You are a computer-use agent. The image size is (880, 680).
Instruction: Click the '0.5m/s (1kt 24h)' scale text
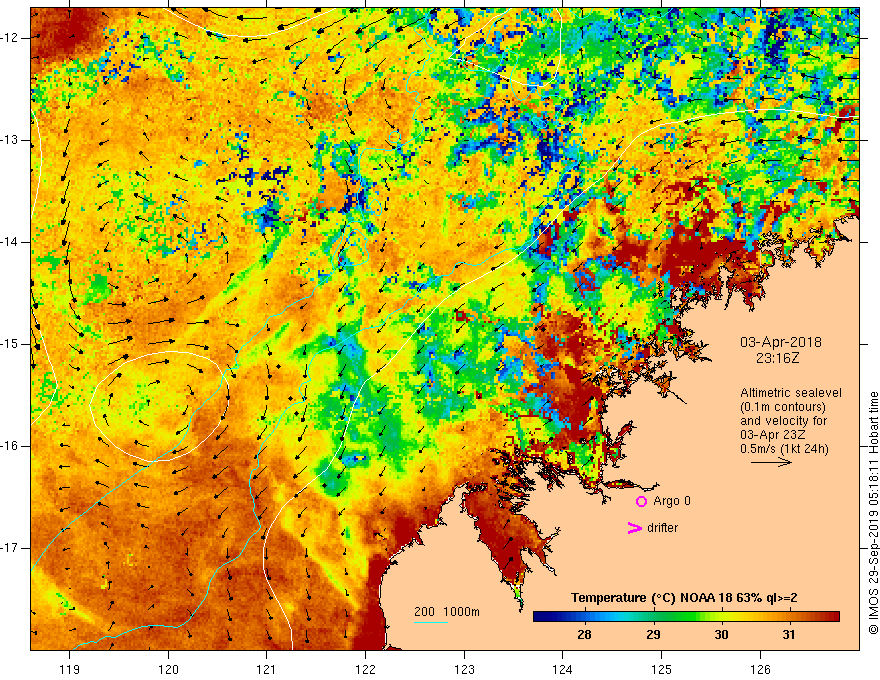(x=784, y=448)
